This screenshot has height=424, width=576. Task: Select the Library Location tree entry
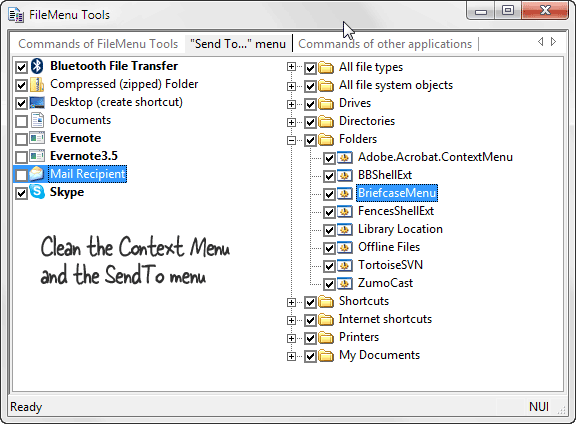pos(400,229)
